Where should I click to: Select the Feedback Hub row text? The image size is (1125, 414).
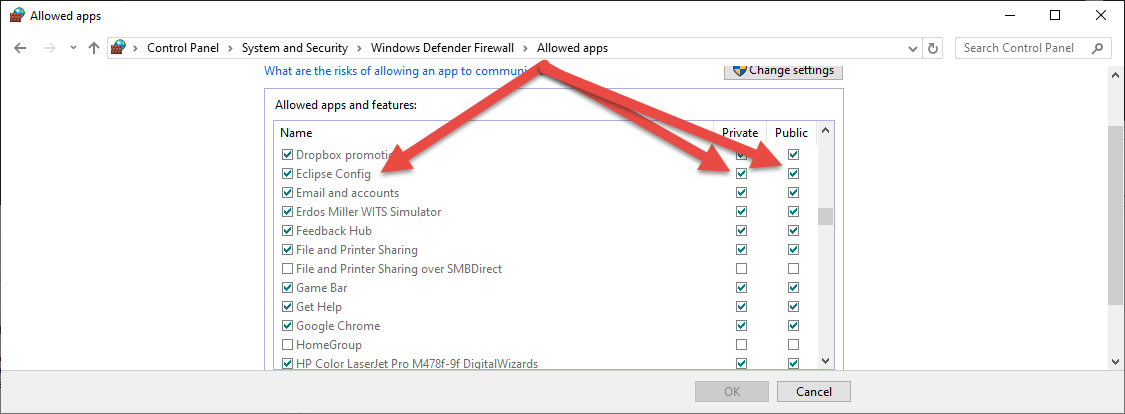334,231
